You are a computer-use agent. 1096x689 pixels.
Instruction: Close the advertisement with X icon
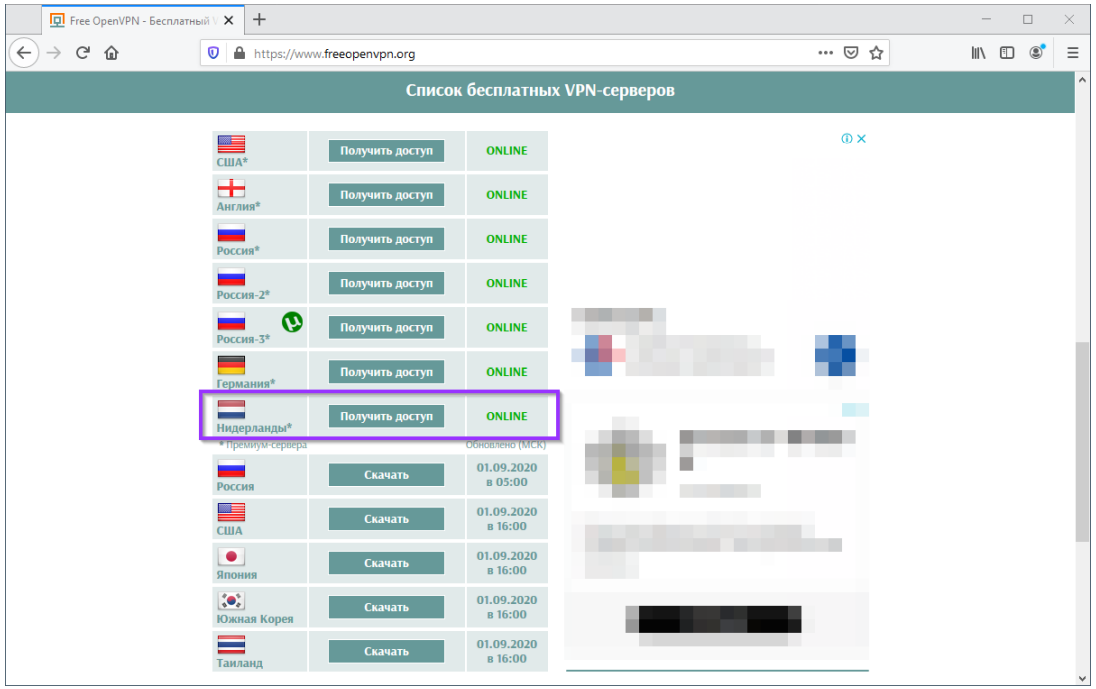(861, 139)
